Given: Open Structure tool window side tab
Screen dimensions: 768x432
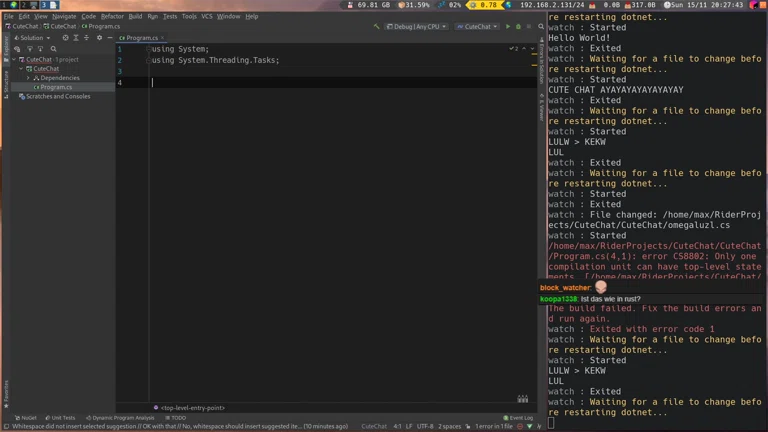Looking at the screenshot, I should tap(6, 84).
